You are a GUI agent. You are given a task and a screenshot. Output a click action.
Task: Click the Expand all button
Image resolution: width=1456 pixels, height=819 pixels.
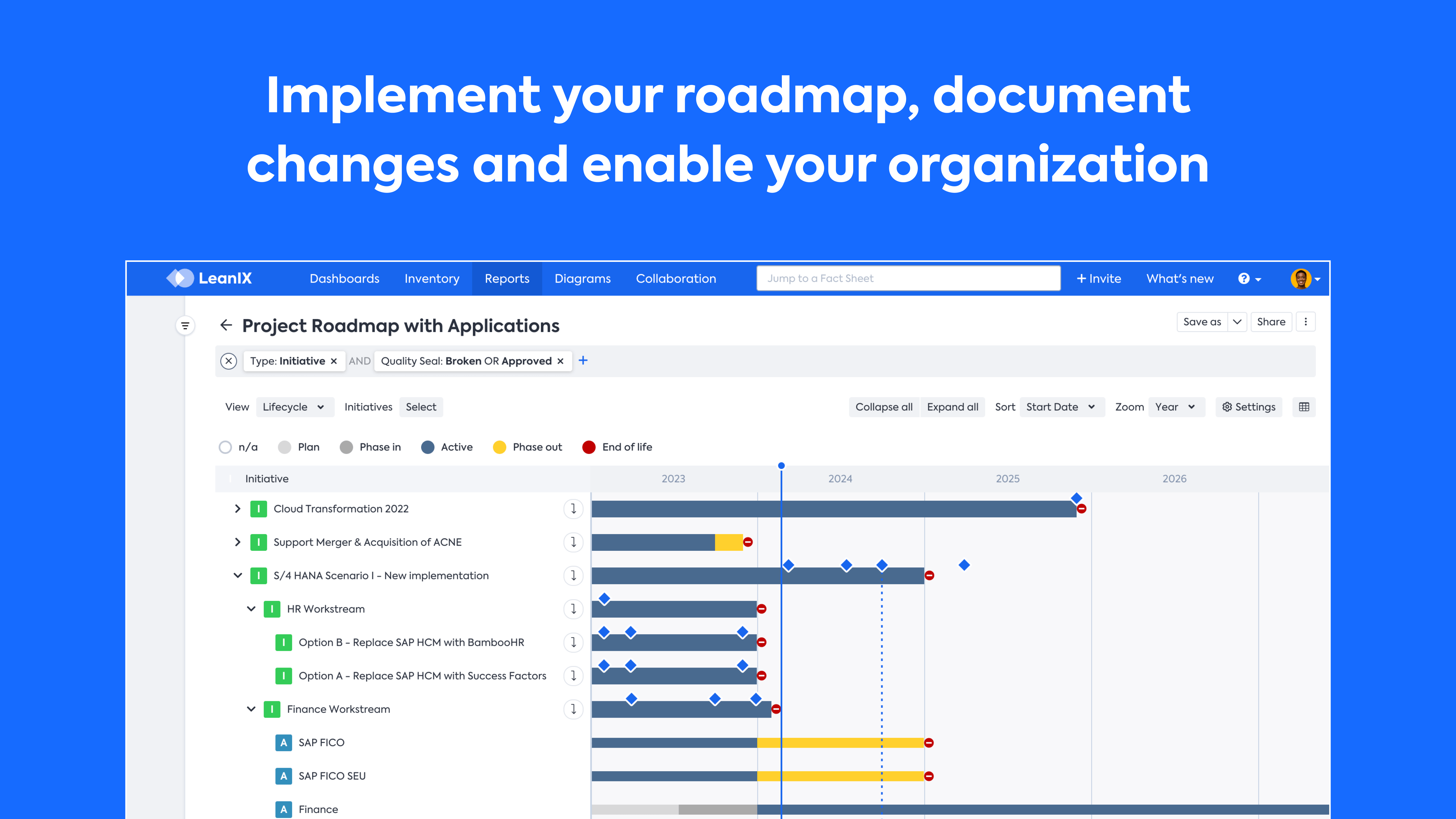[x=952, y=406]
